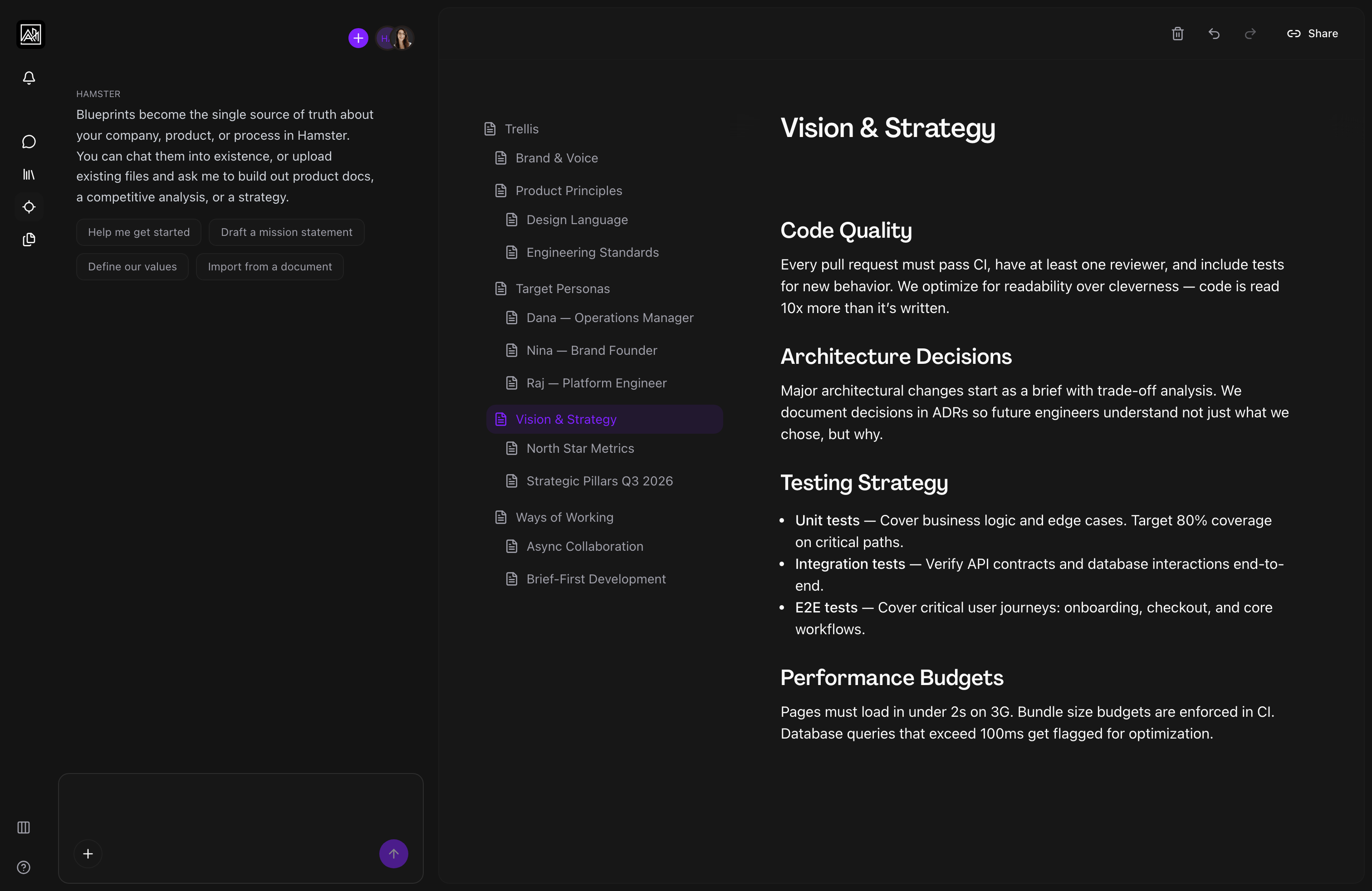This screenshot has width=1372, height=891.
Task: Click the purple plus new button
Action: pos(358,38)
